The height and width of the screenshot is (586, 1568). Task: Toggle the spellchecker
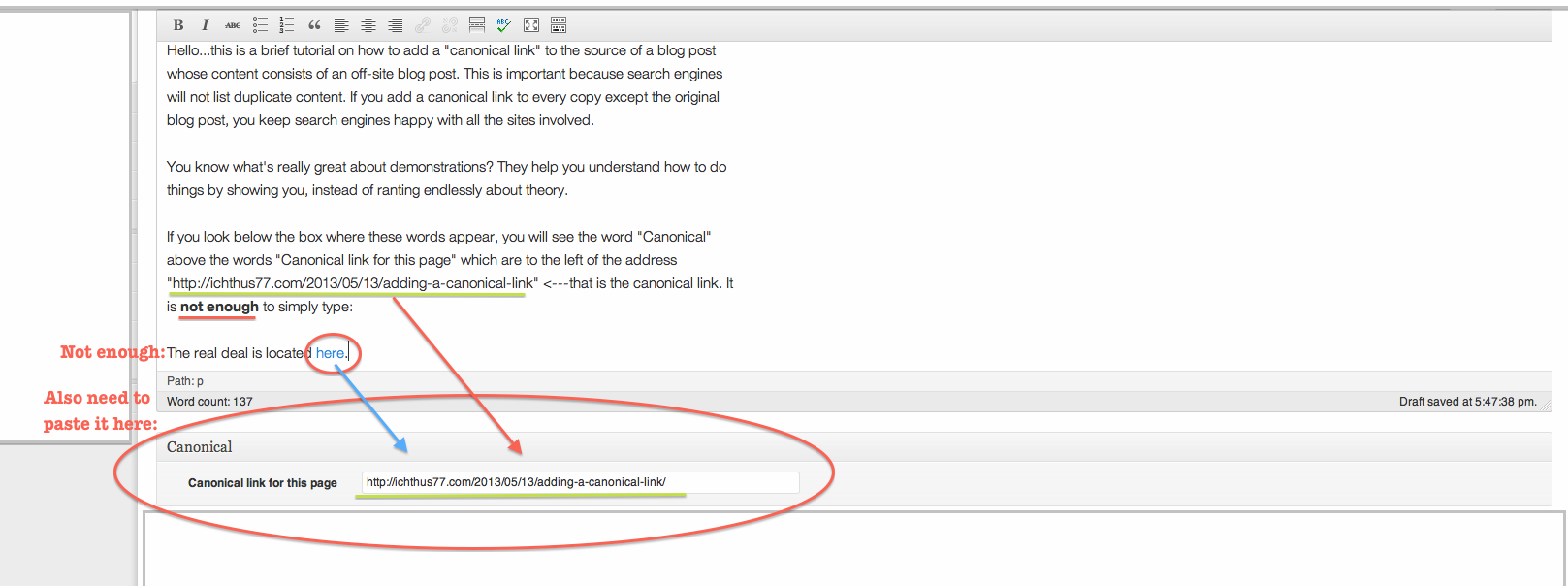tap(504, 25)
